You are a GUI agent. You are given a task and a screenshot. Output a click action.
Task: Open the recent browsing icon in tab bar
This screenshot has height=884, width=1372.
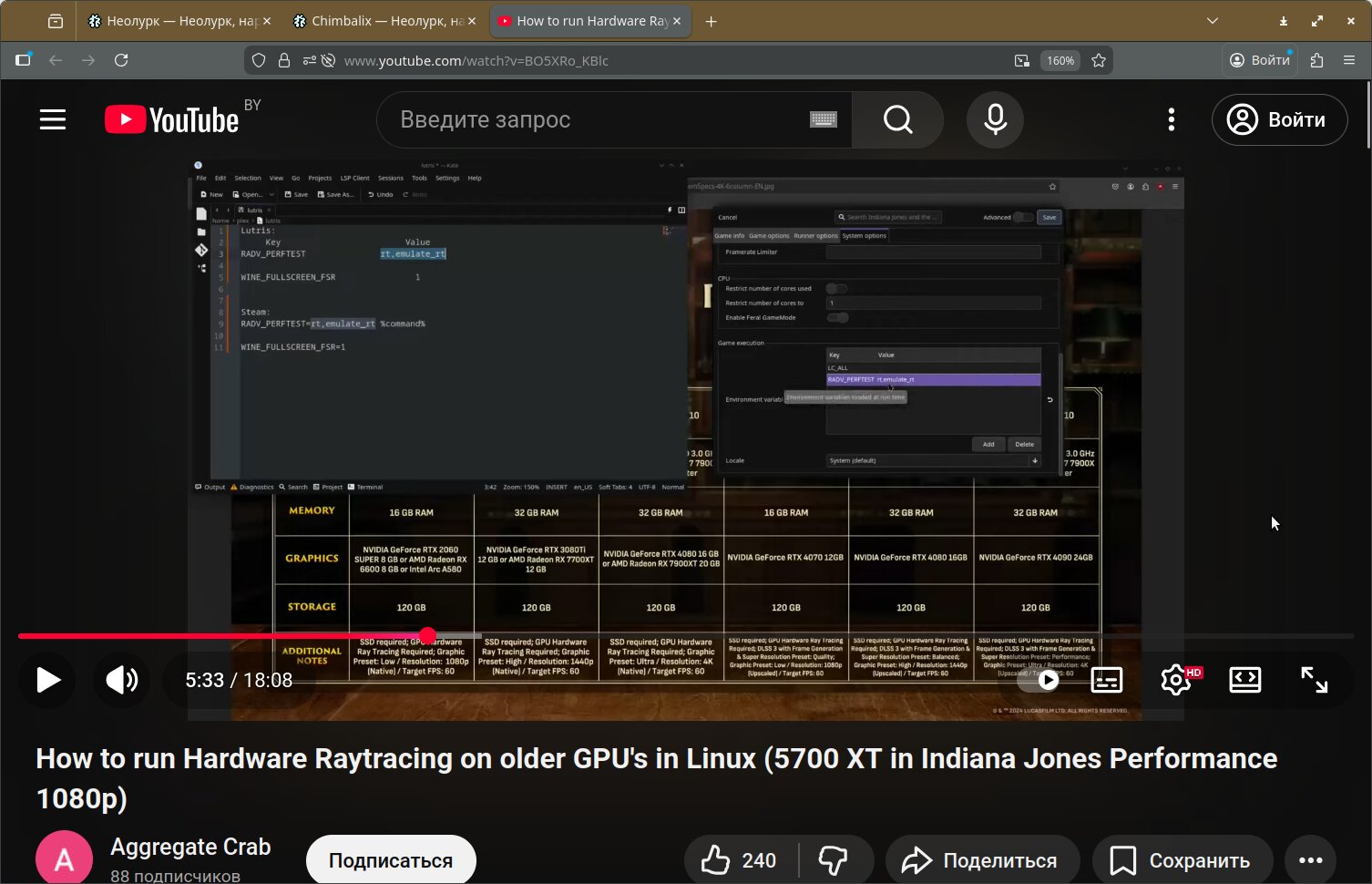(56, 21)
